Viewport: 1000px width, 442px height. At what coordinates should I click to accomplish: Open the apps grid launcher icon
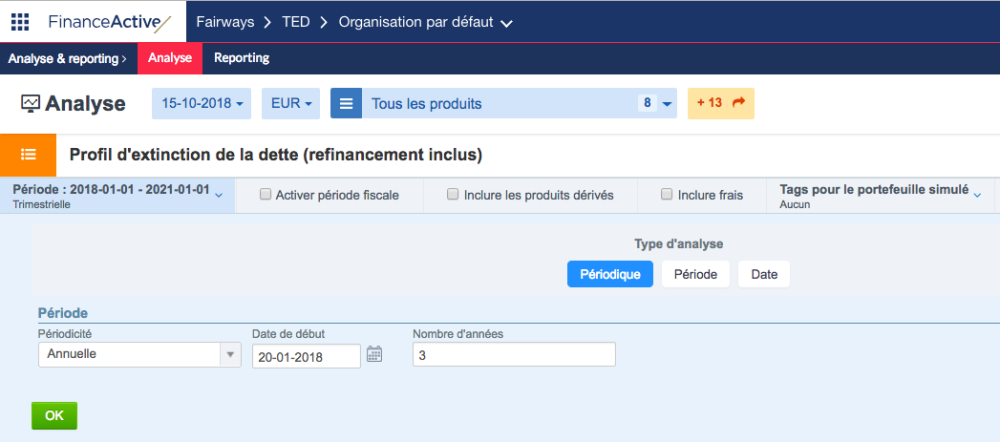coord(20,22)
